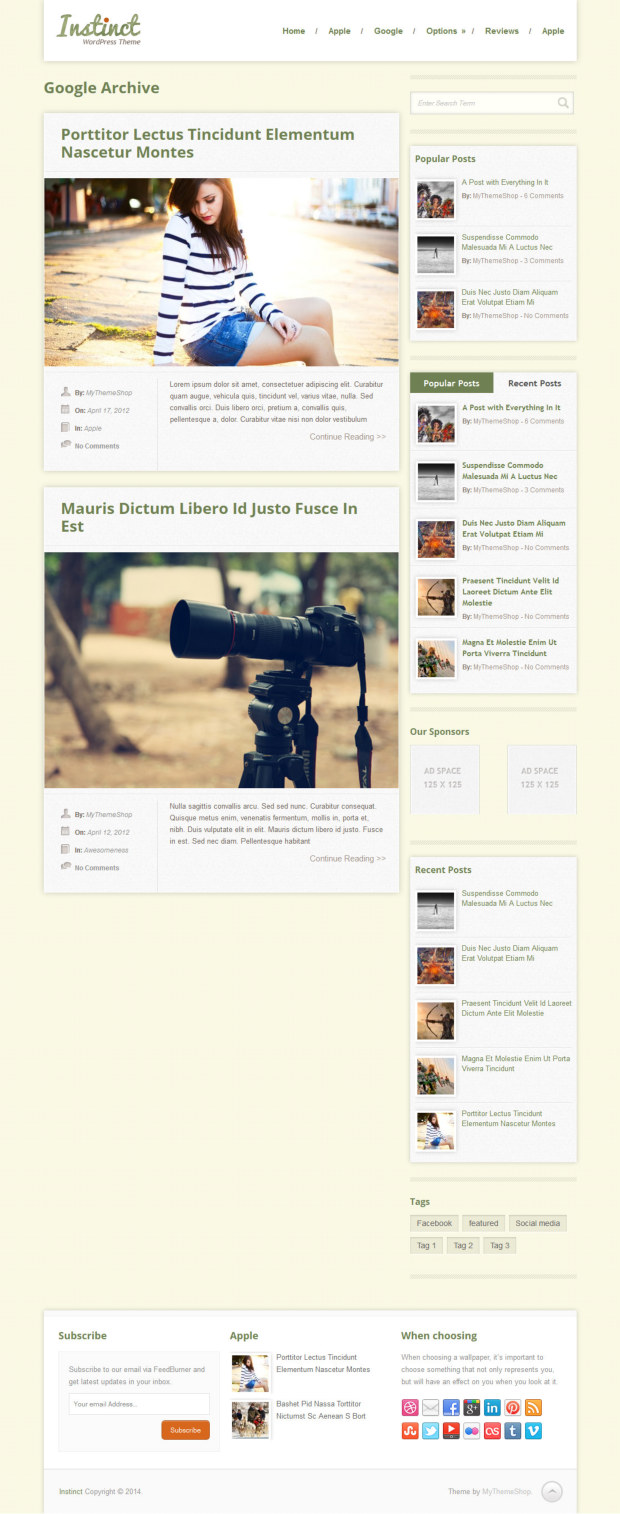Click the second Ad Space 125 x 125 sponsor box
Viewport: 620px width, 1514px height.
tap(542, 778)
